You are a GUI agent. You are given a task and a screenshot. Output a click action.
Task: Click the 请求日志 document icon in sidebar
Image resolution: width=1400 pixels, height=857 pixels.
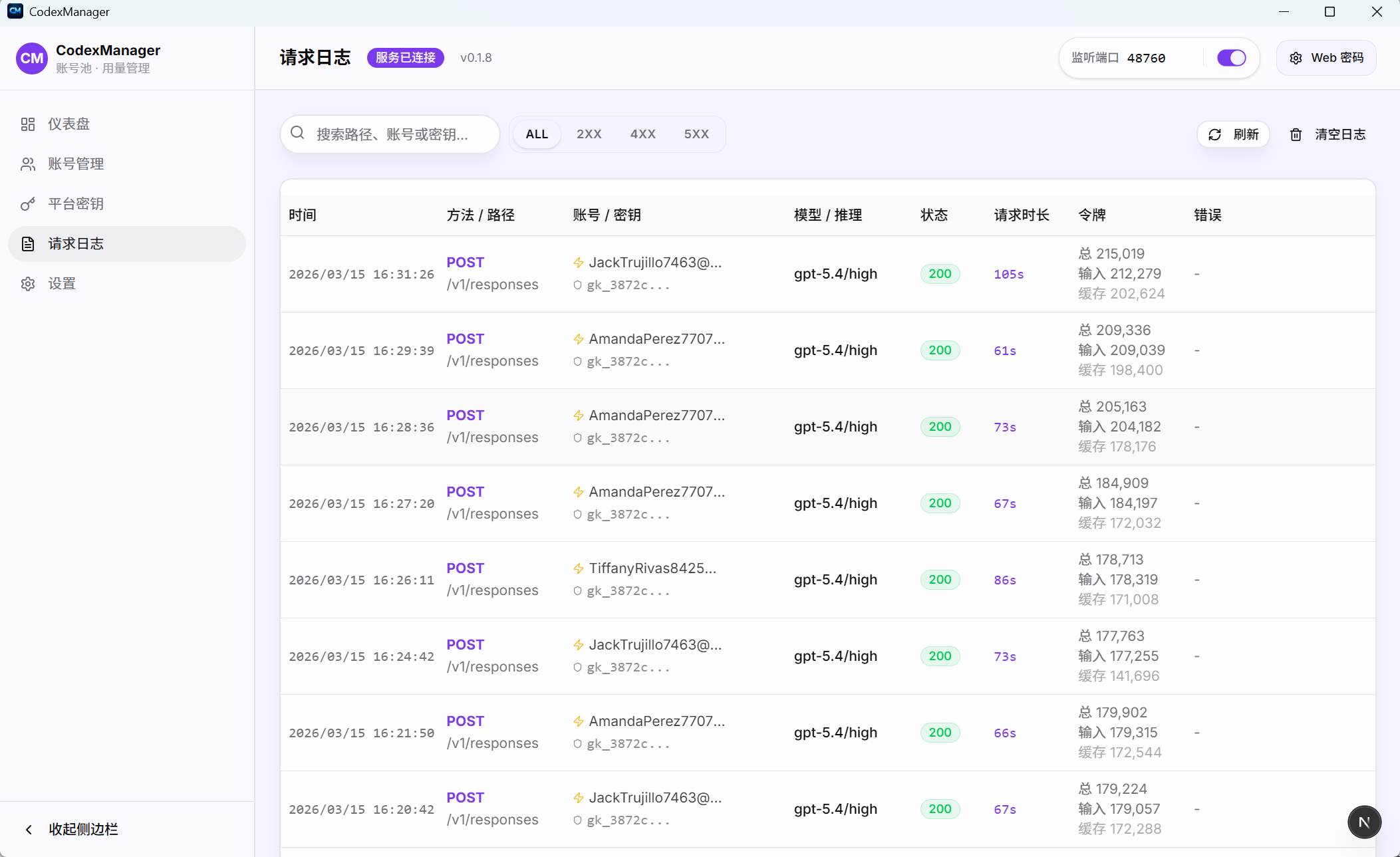coord(28,243)
